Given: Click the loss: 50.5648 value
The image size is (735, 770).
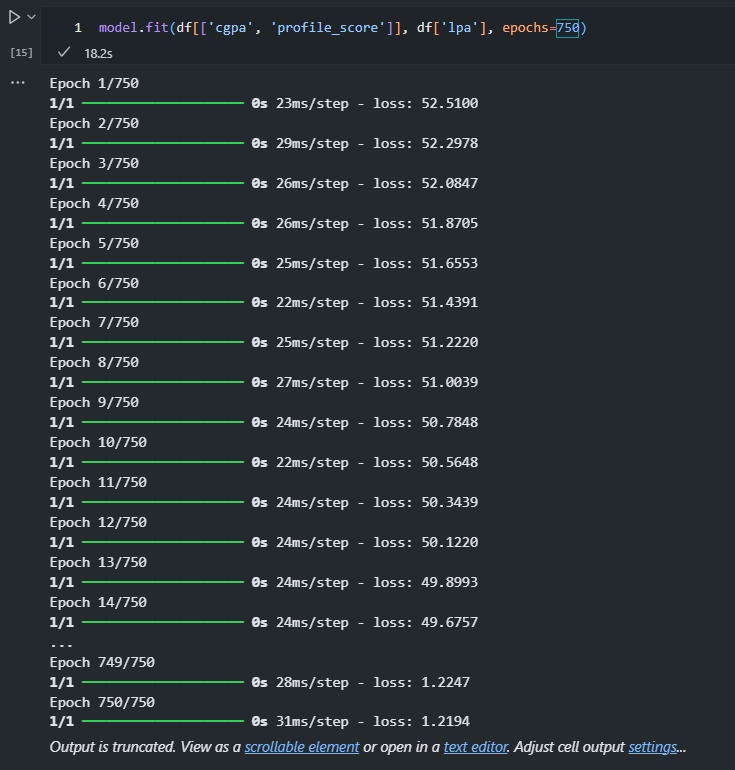Looking at the screenshot, I should [x=426, y=463].
